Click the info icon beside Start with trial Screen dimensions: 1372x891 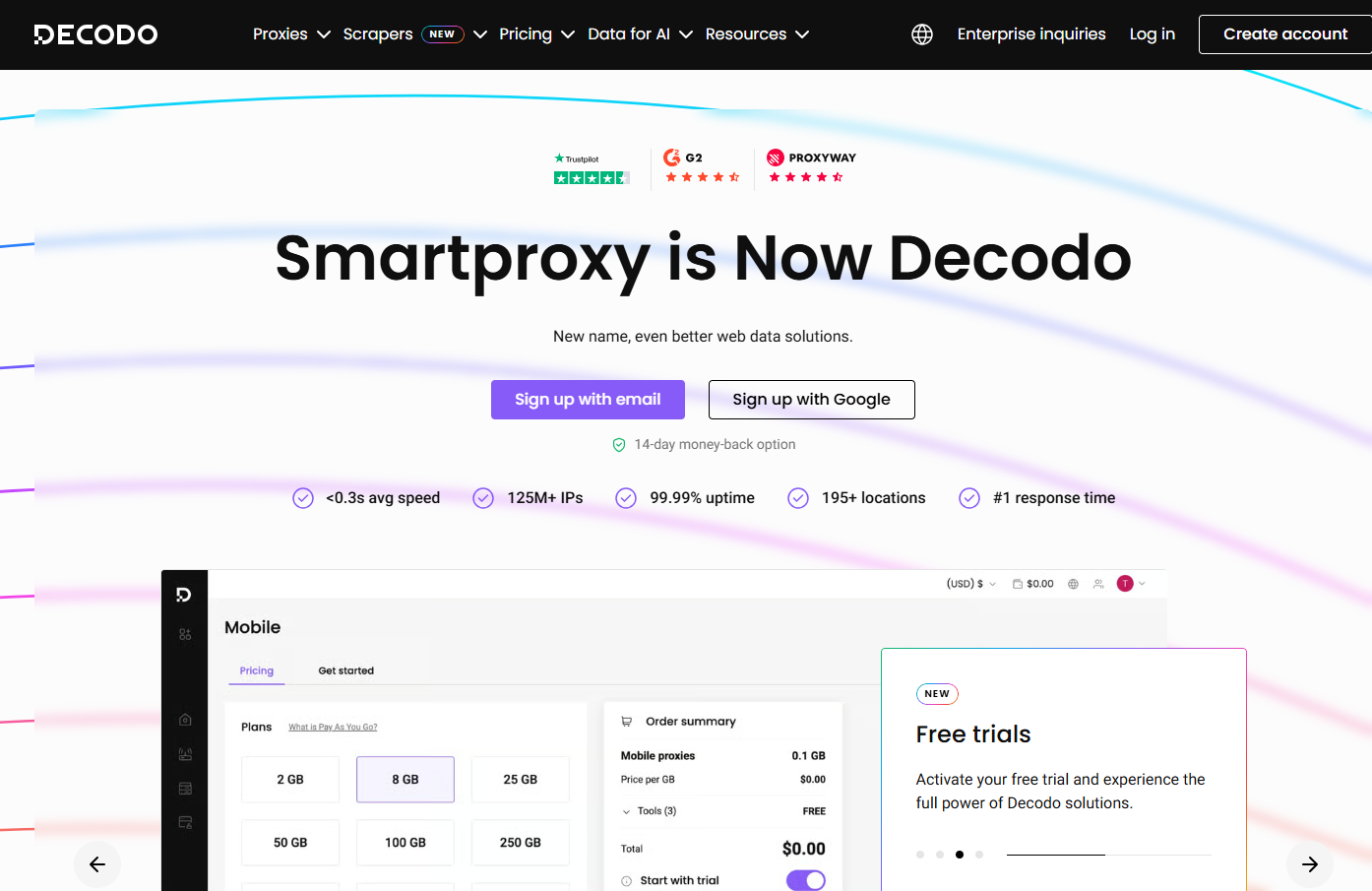[627, 881]
